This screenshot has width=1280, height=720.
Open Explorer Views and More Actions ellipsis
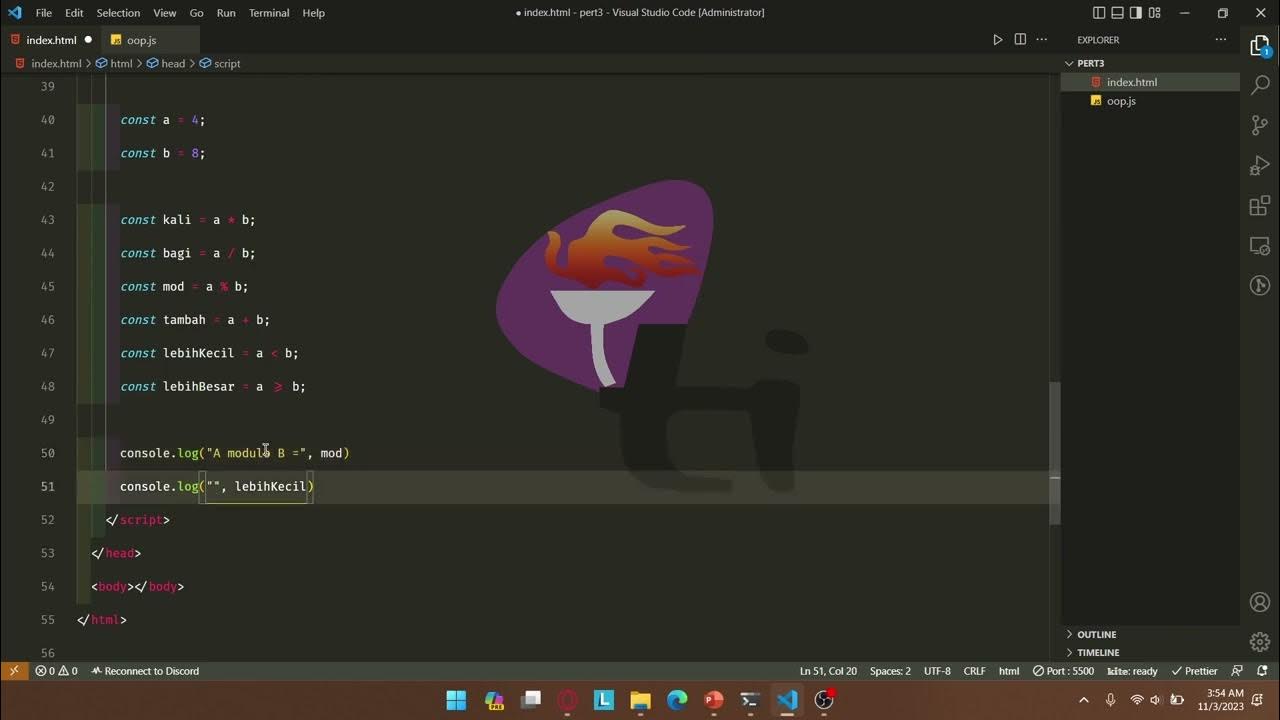tap(1221, 40)
